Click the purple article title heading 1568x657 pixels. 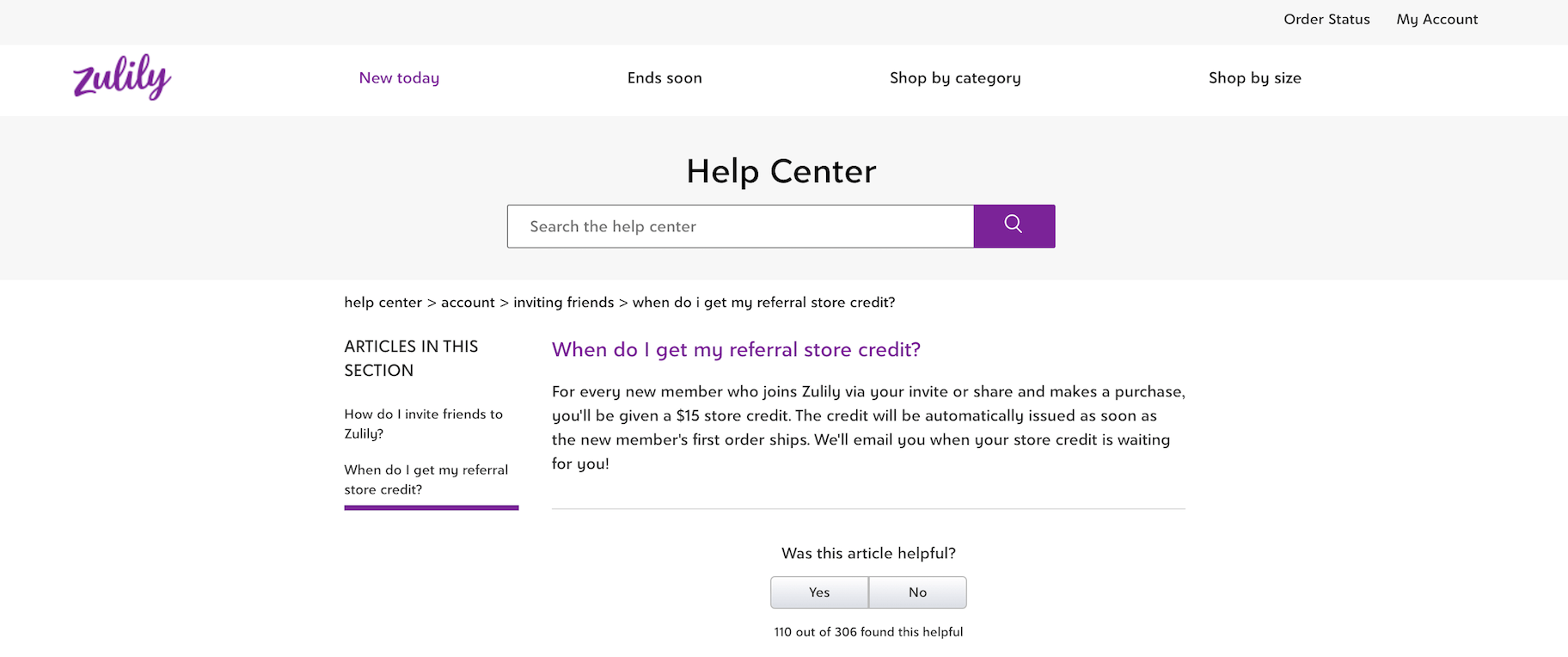tap(736, 350)
